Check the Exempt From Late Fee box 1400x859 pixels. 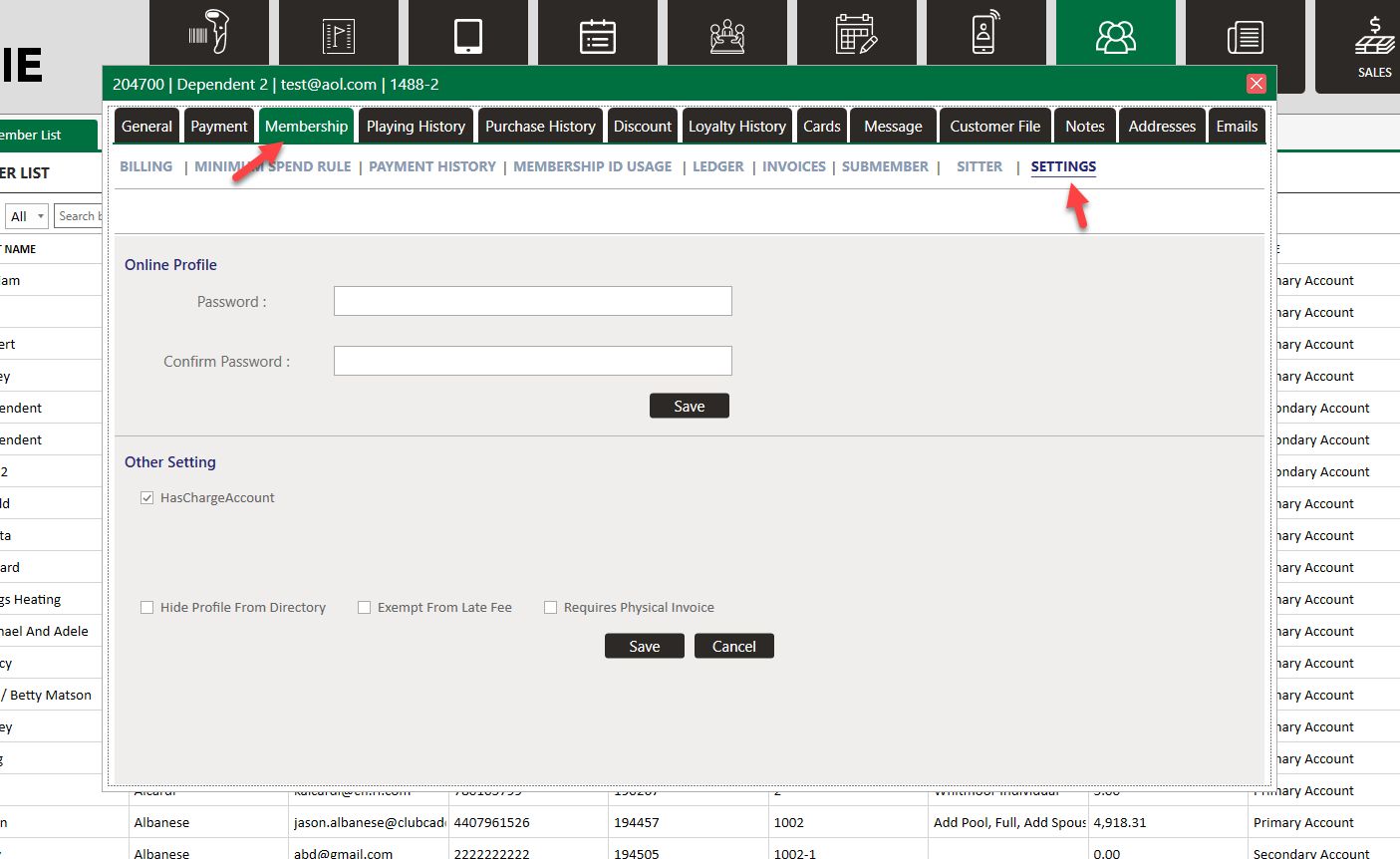365,608
